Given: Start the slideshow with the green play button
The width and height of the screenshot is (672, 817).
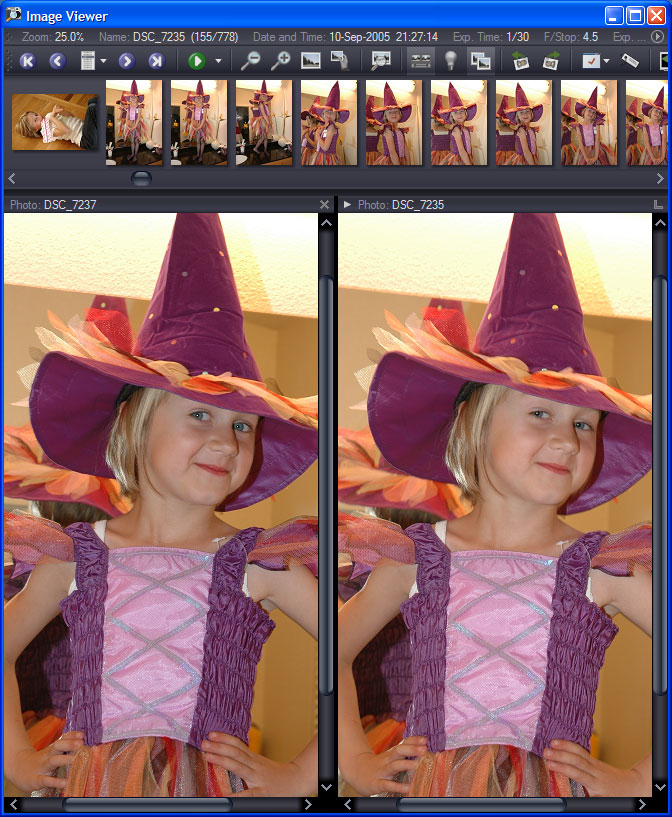Looking at the screenshot, I should (196, 61).
